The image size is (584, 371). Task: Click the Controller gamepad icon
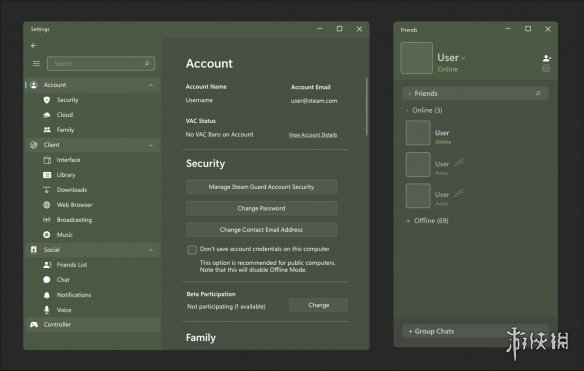(x=34, y=324)
